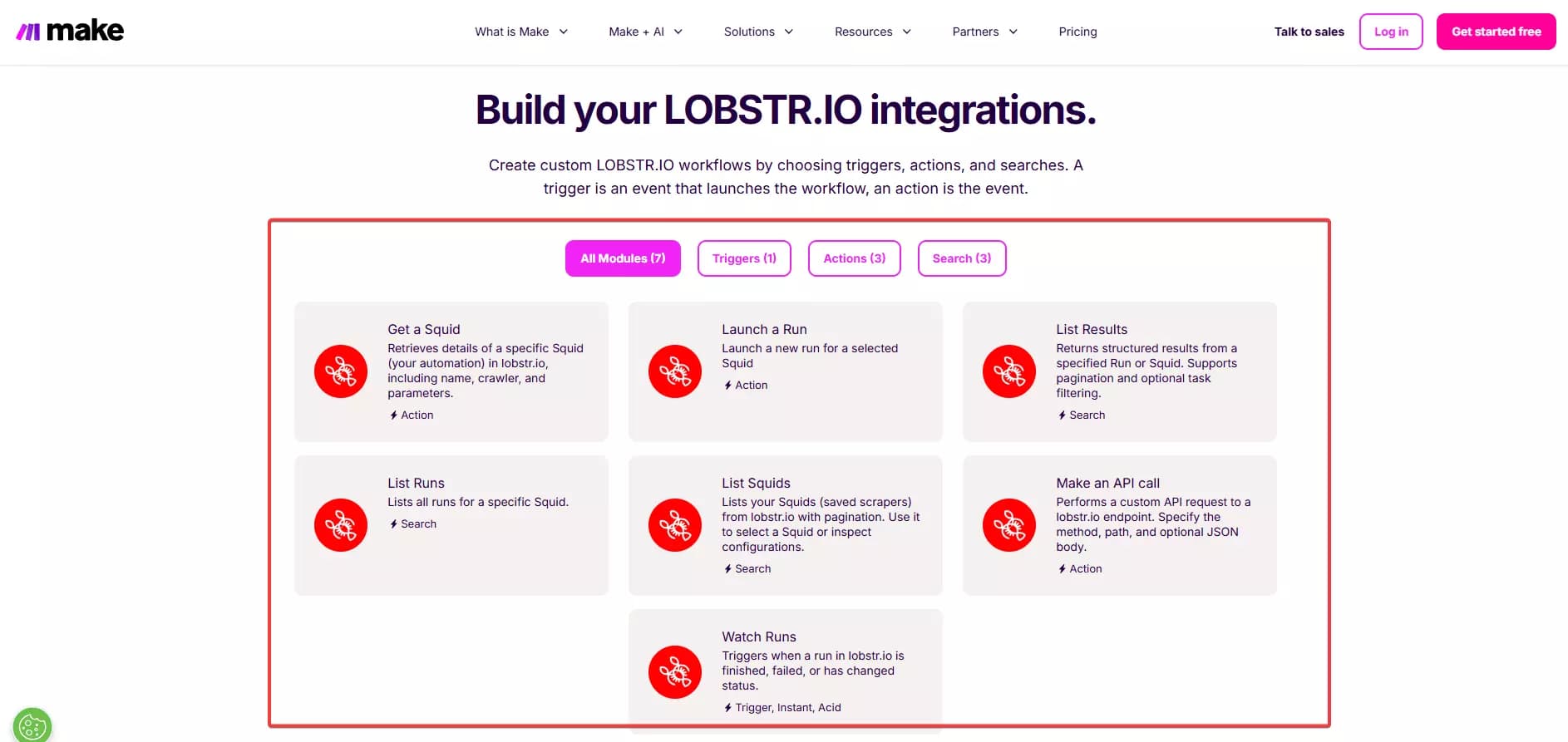Image resolution: width=1568 pixels, height=742 pixels.
Task: Click the Make an API call lobstr icon
Action: click(x=1009, y=525)
